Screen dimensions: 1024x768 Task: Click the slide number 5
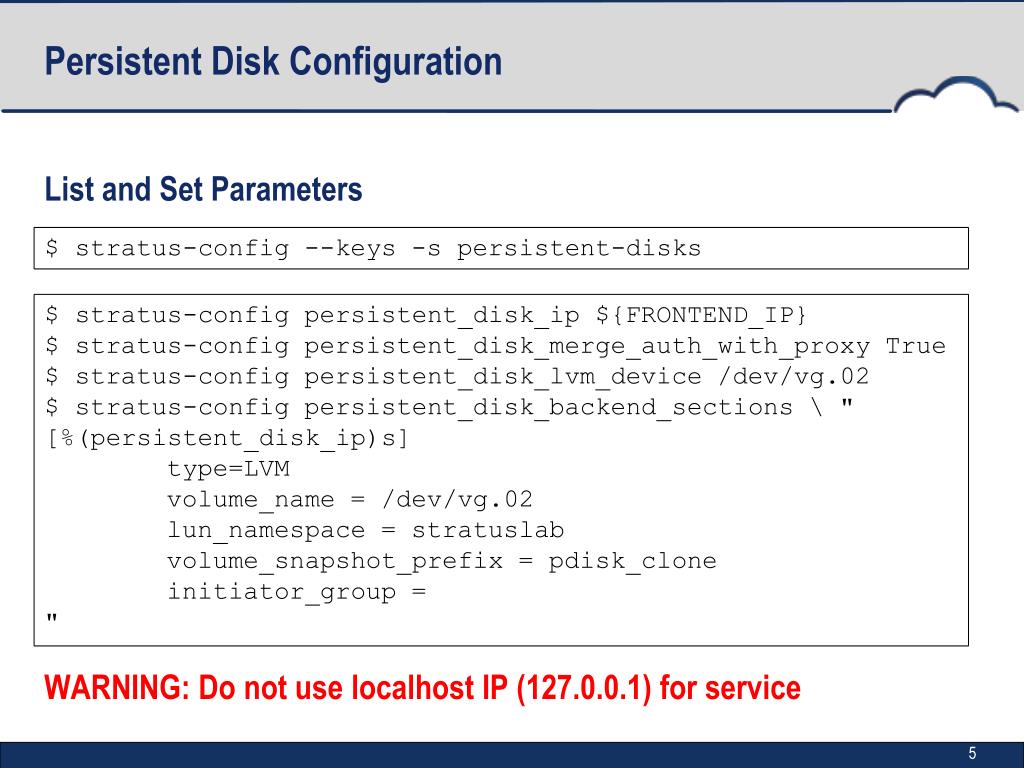(x=972, y=753)
